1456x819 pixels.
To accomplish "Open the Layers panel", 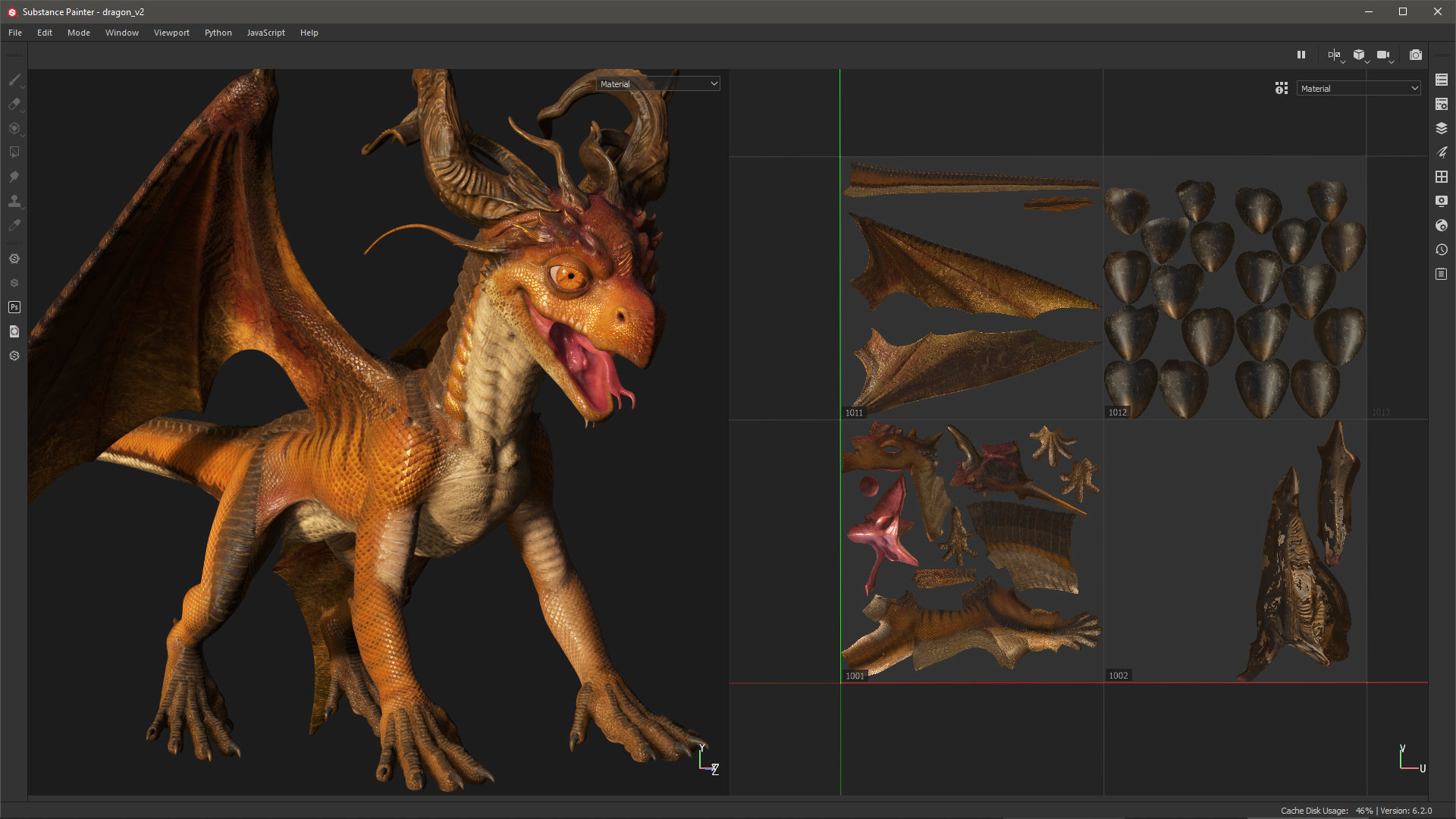I will click(1442, 128).
